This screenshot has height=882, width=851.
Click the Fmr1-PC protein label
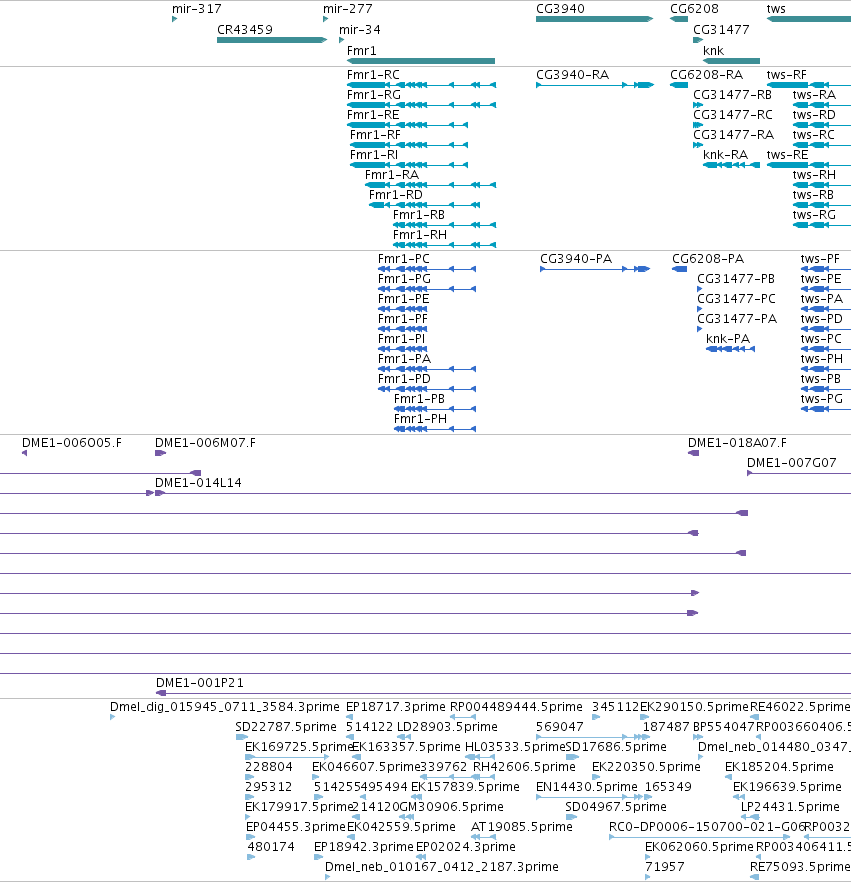(x=403, y=259)
